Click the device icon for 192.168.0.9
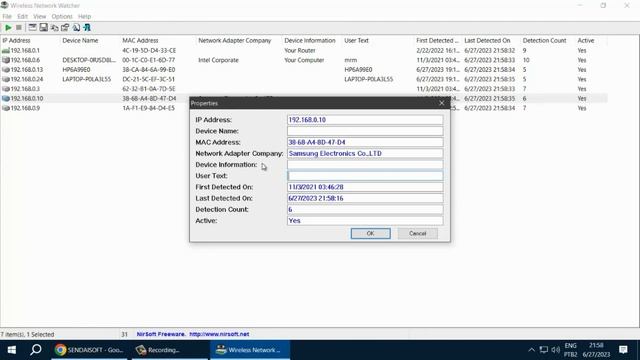This screenshot has width=640, height=360. pos(6,108)
